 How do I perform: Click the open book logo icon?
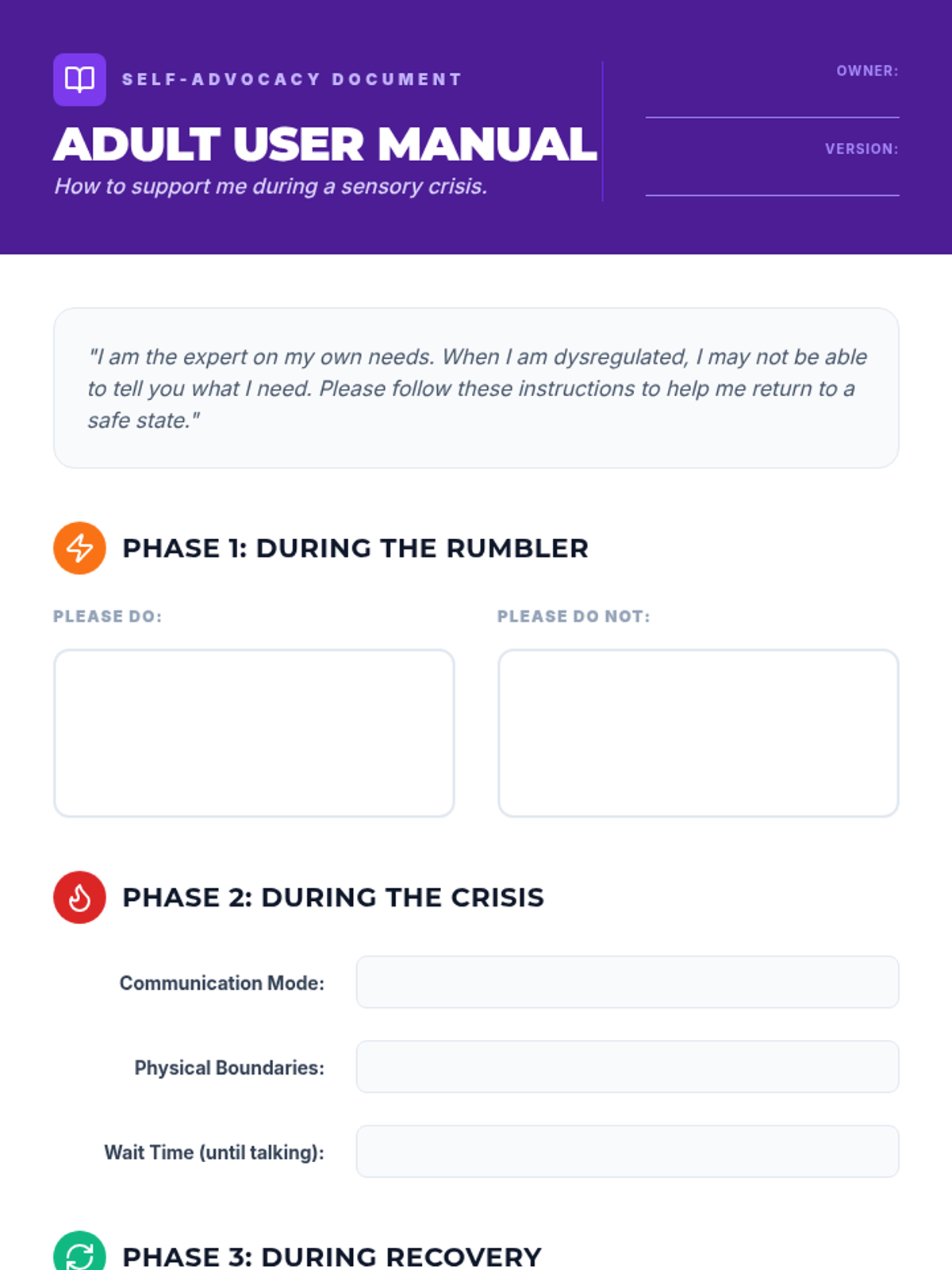tap(79, 79)
